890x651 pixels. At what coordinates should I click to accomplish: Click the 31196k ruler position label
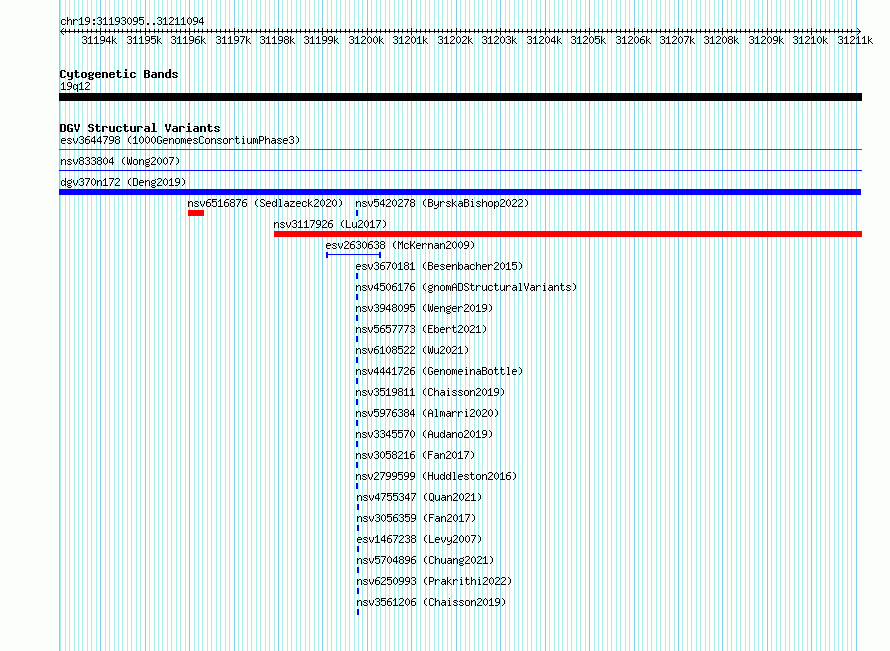(188, 40)
